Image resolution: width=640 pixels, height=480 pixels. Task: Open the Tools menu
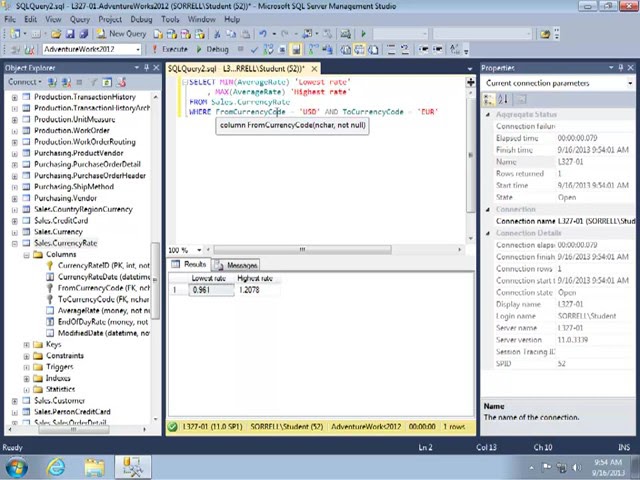point(170,19)
